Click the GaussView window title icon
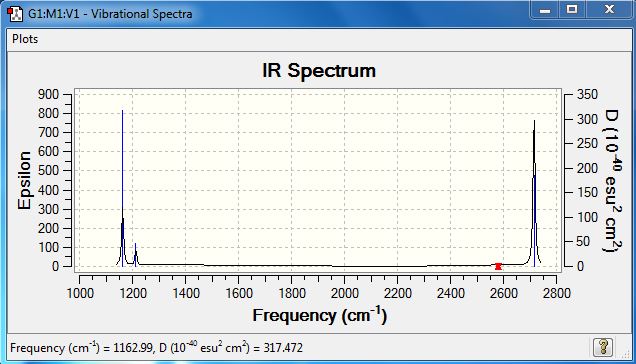Viewport: 636px width, 364px height. (15, 13)
